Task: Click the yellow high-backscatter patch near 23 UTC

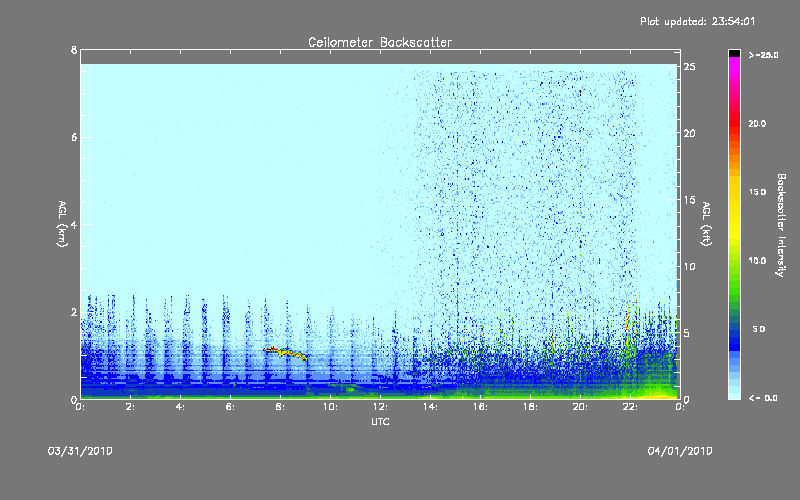Action: click(x=657, y=396)
